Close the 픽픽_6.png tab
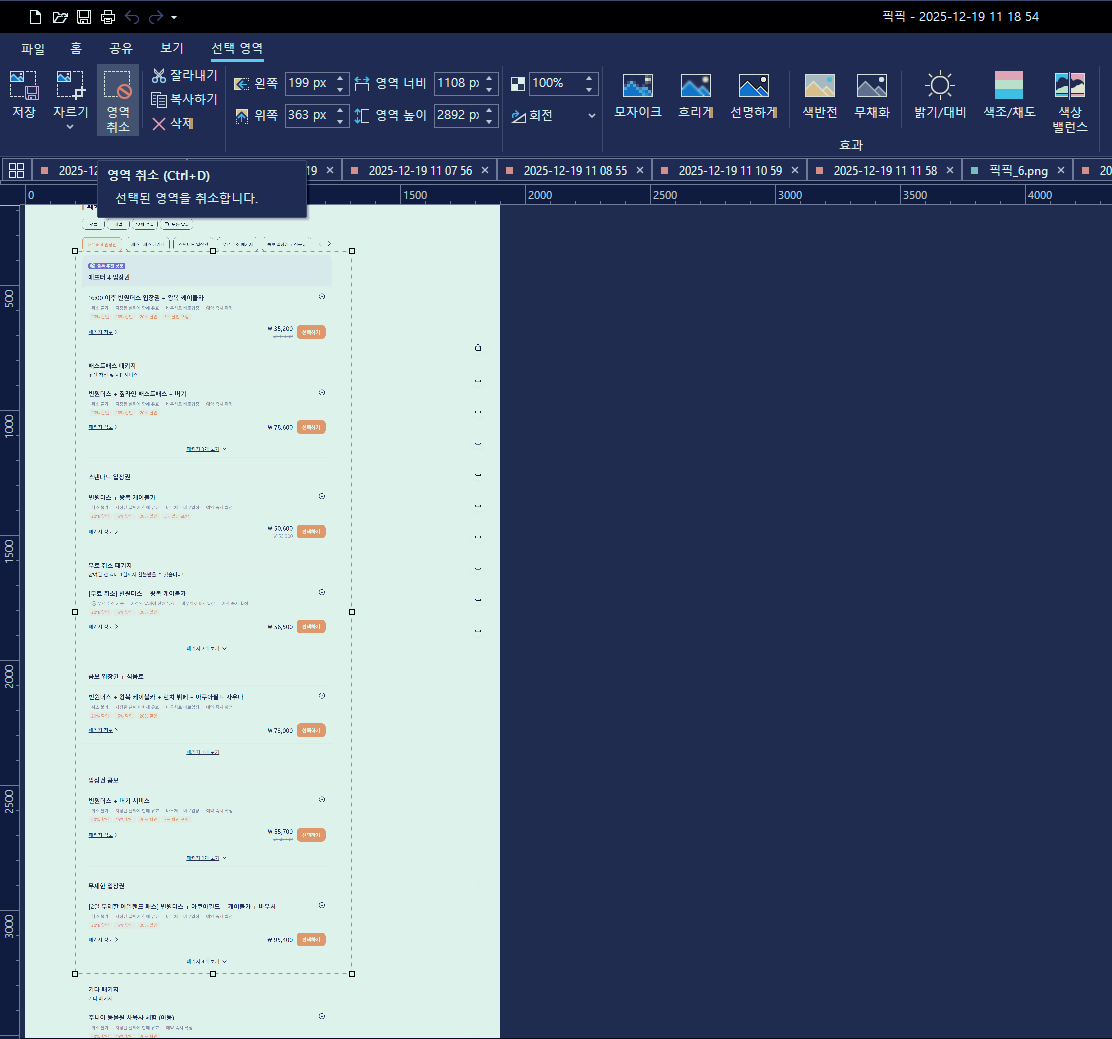 pyautogui.click(x=1061, y=170)
